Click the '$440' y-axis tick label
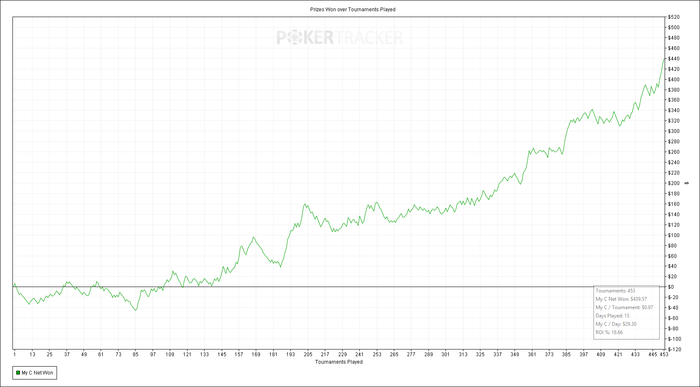Screen dimensions: 700x387 [673, 58]
